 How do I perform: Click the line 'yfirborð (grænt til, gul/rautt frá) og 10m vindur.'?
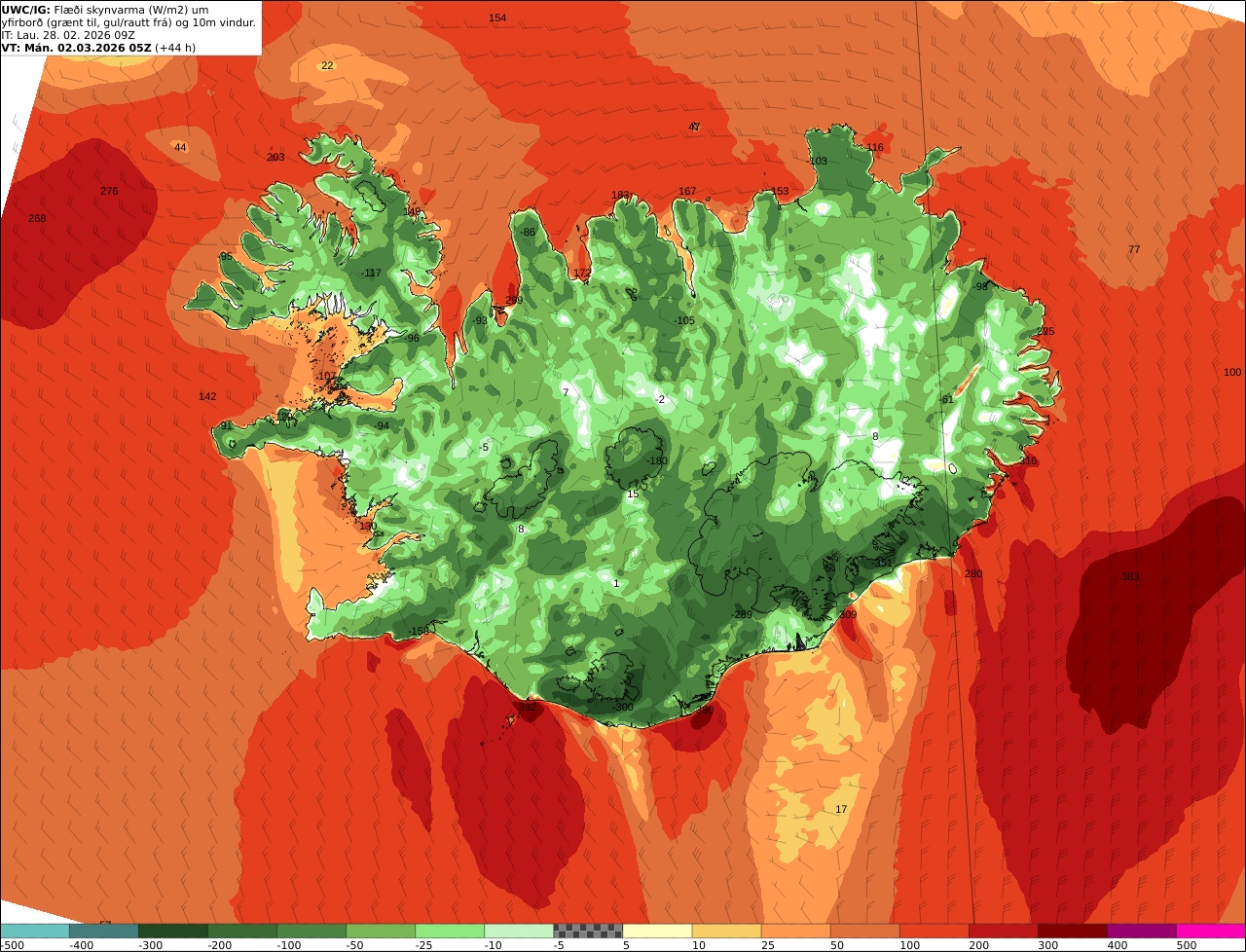pos(129,22)
